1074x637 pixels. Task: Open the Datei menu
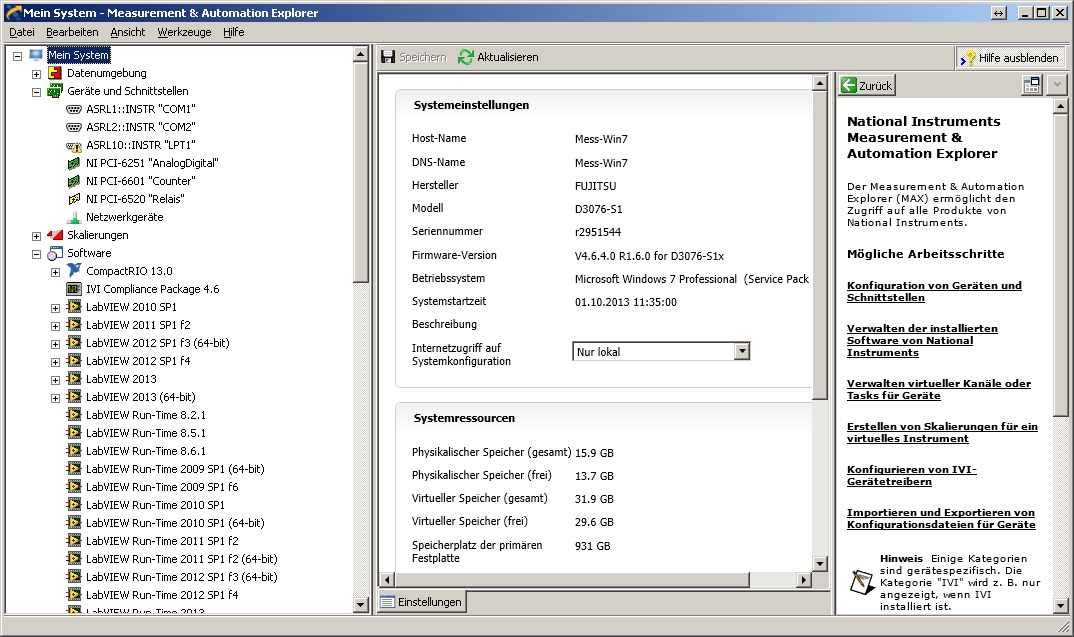pyautogui.click(x=22, y=32)
